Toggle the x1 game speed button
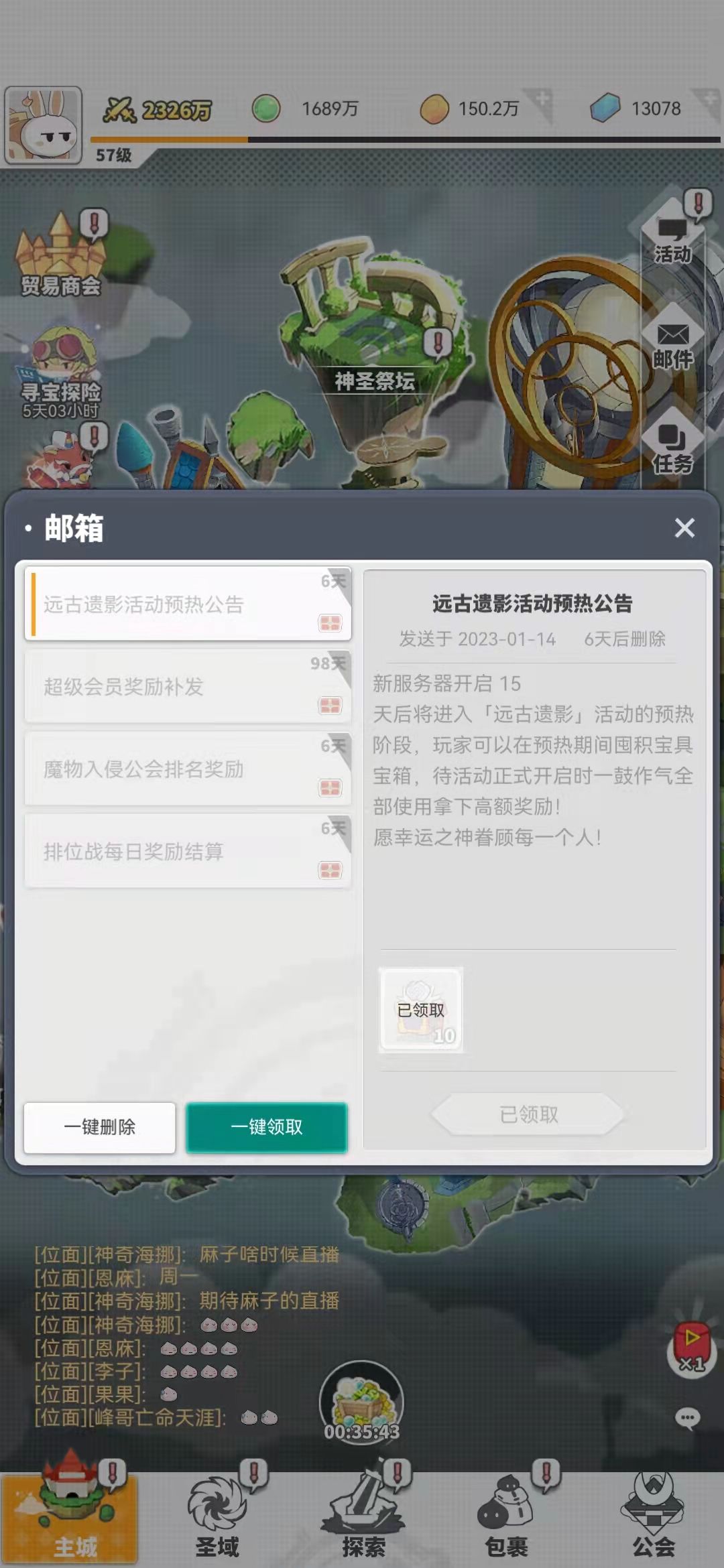This screenshot has height=1568, width=724. click(690, 1346)
